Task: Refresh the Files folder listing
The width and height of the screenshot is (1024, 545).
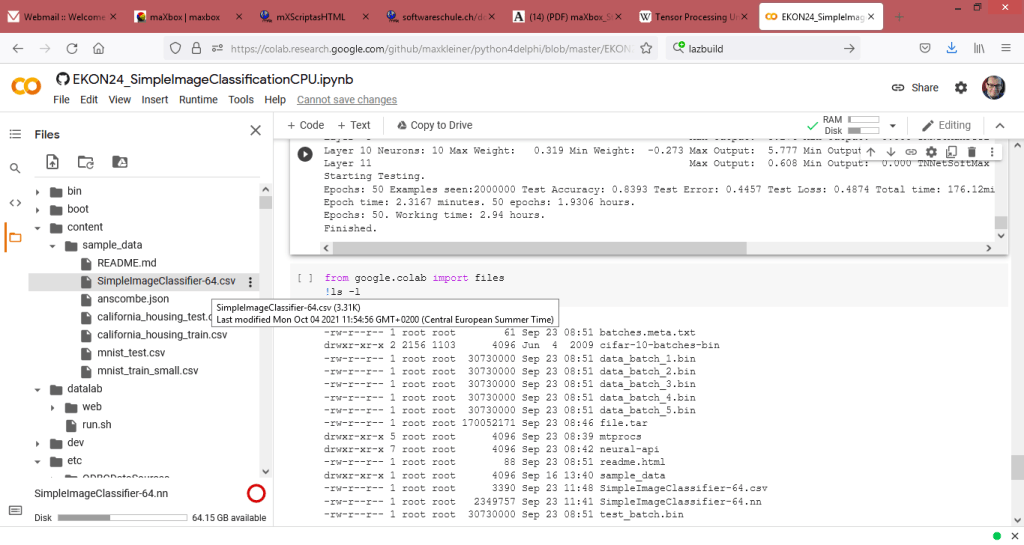Action: click(86, 162)
